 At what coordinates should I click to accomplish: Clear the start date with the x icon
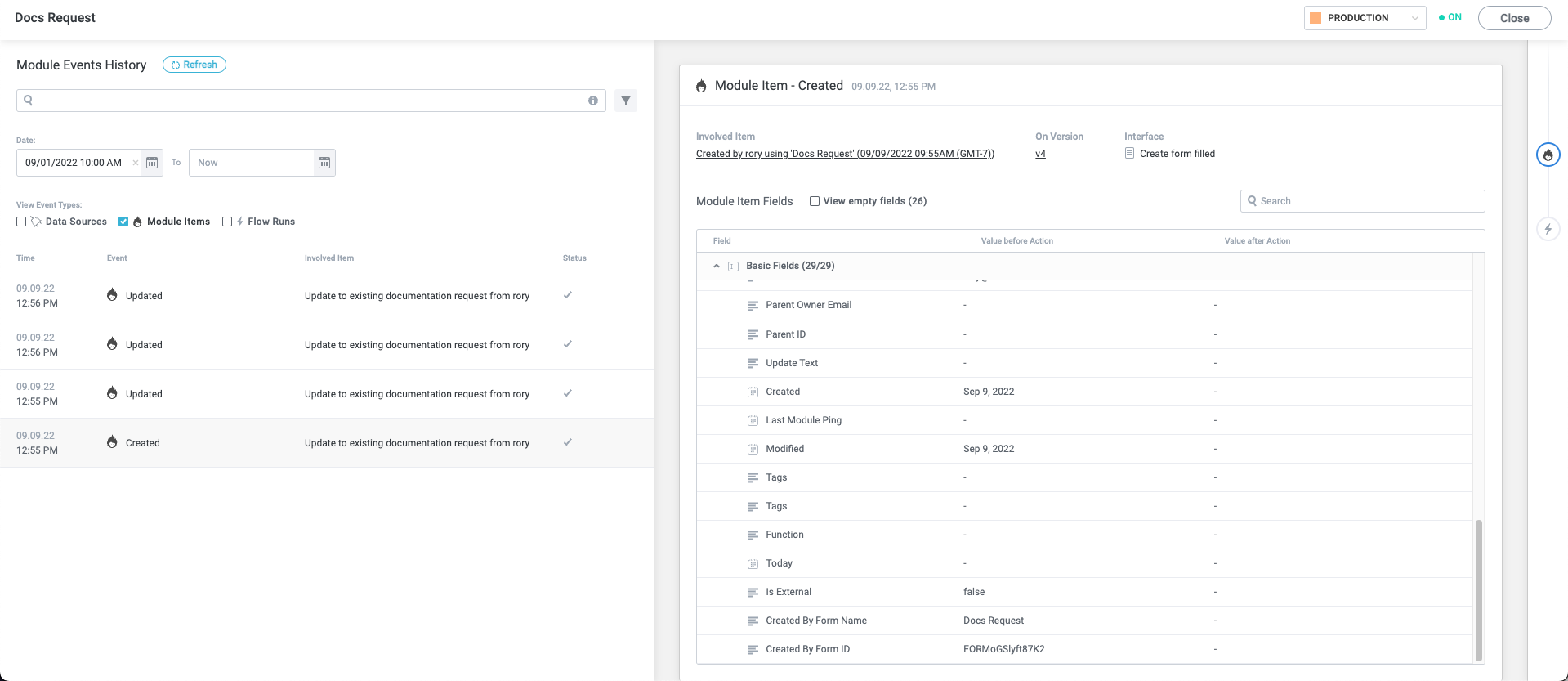(x=136, y=163)
